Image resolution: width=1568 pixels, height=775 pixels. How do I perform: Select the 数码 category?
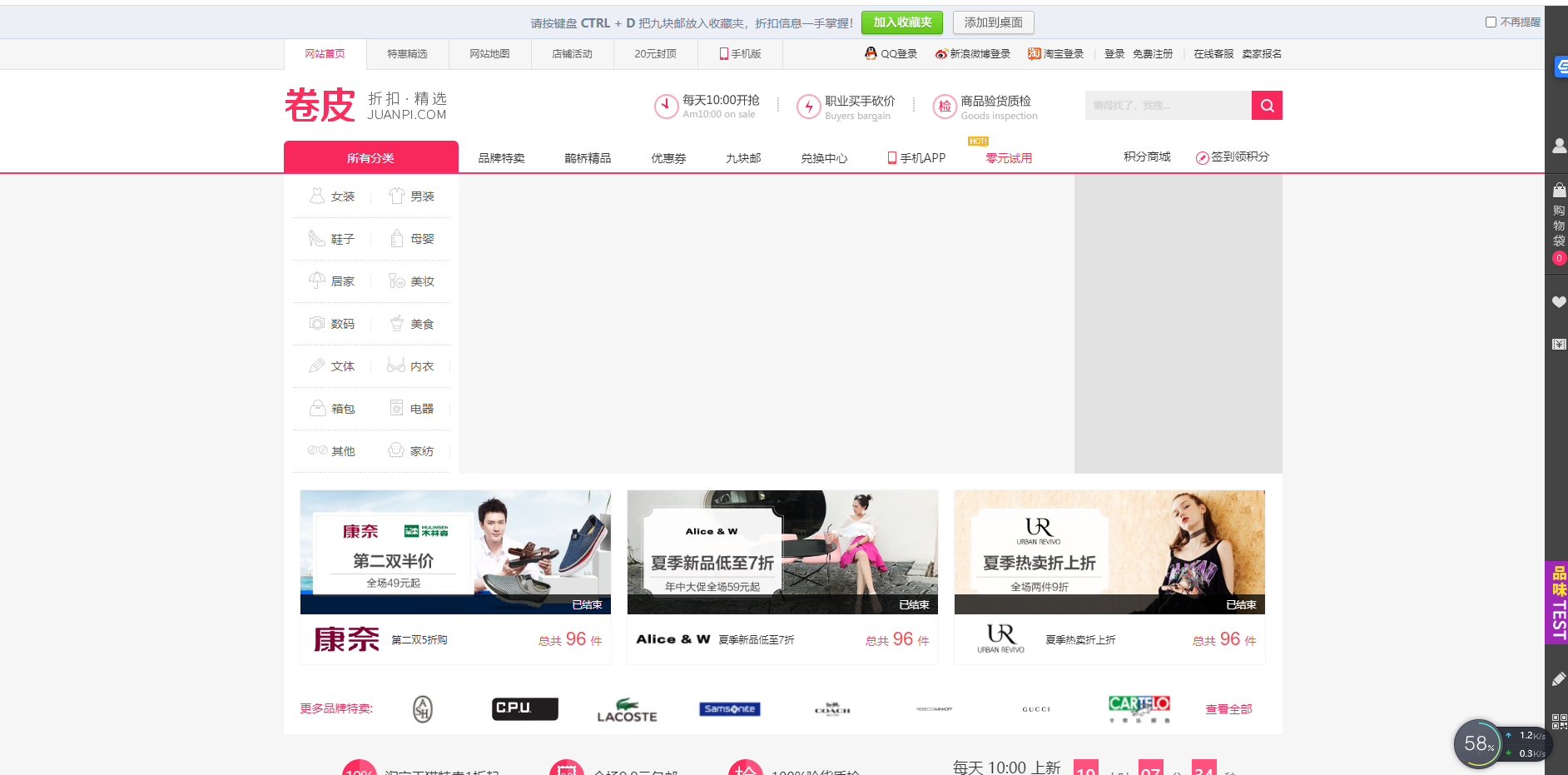point(332,324)
